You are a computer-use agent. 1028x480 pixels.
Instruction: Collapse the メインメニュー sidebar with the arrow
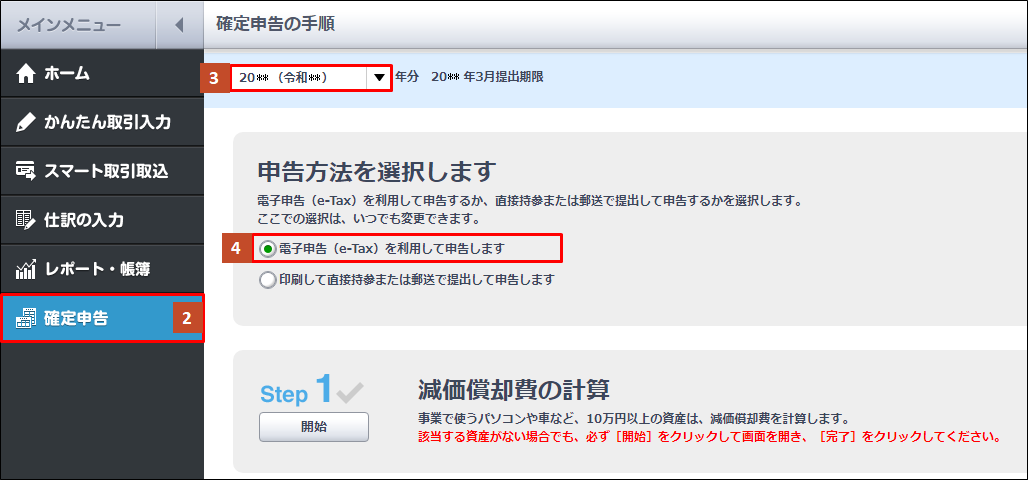point(179,25)
